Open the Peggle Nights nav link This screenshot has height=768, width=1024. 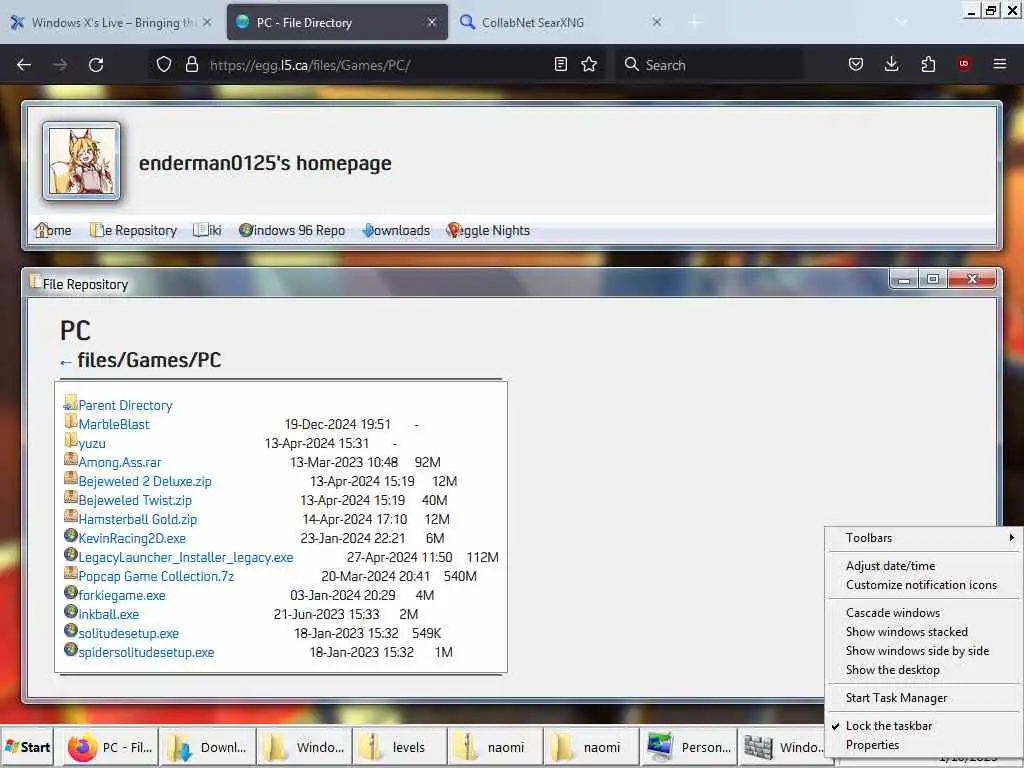tap(488, 230)
